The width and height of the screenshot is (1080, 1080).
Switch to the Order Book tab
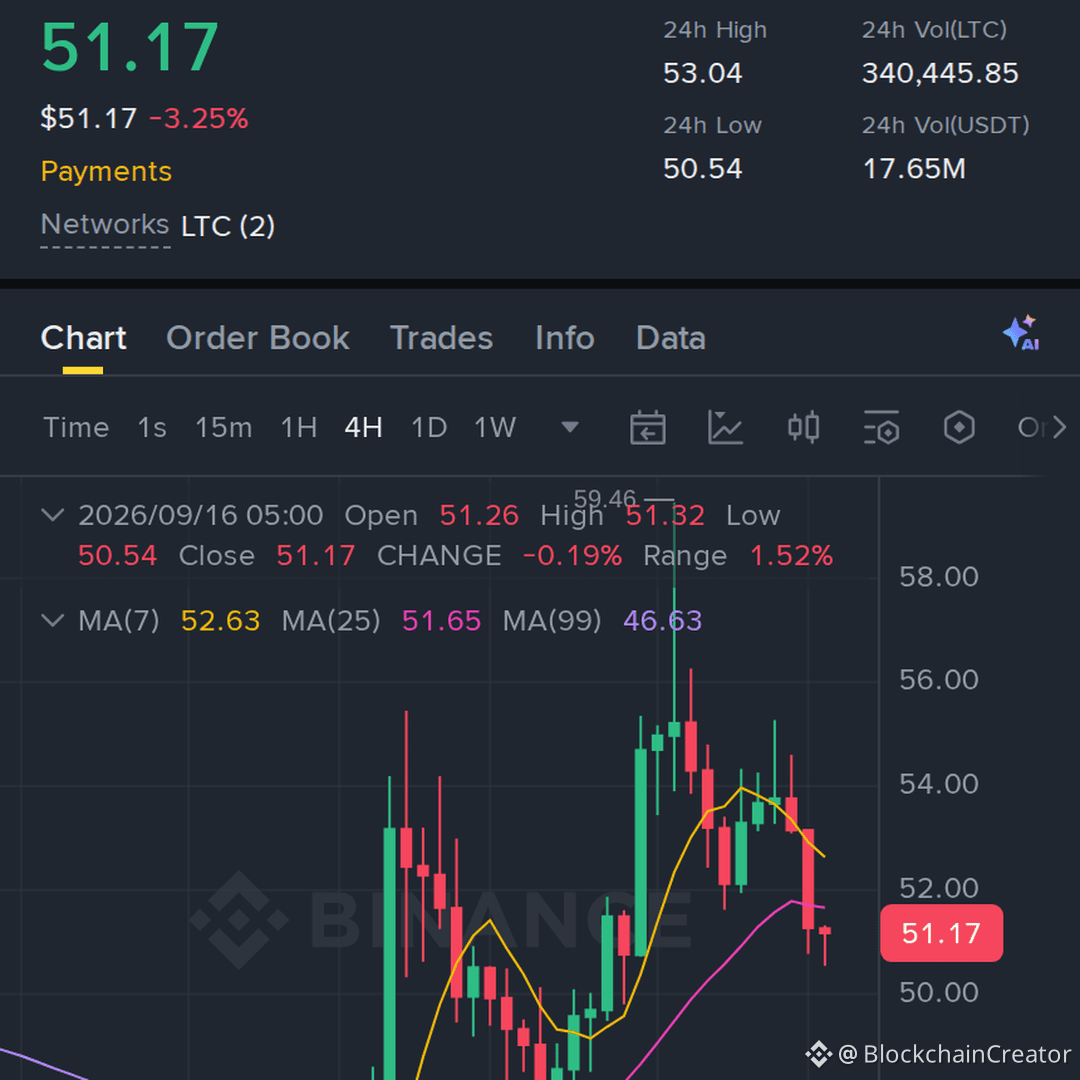tap(258, 338)
